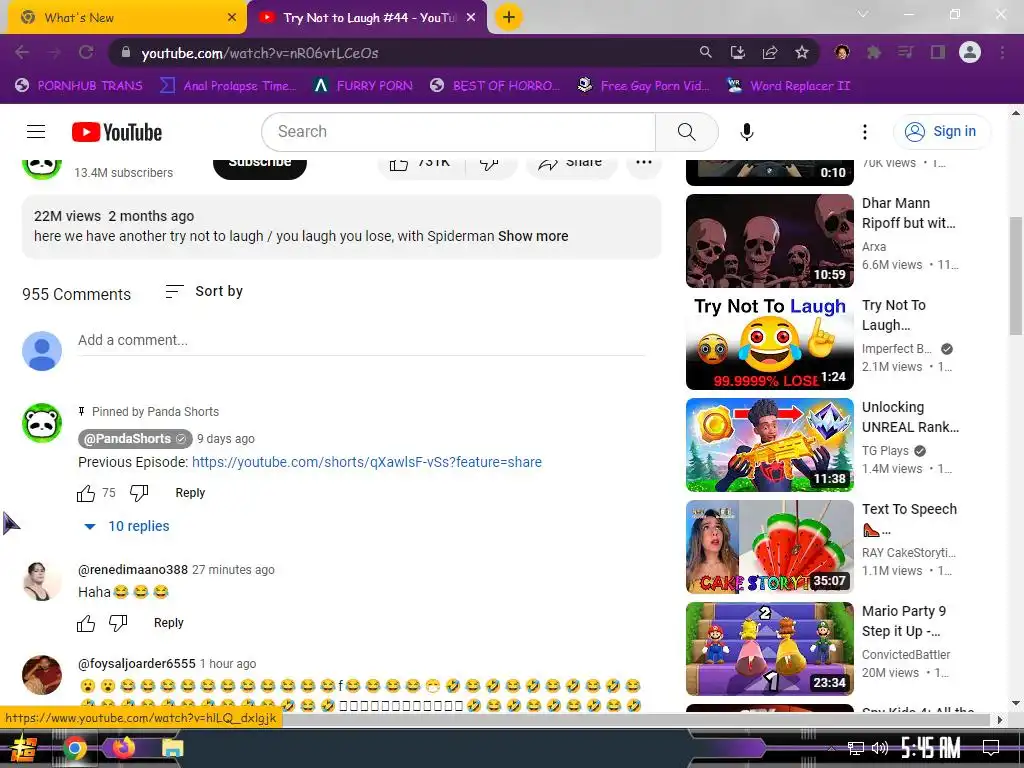This screenshot has height=768, width=1024.
Task: Click the search magnifier button
Action: point(686,132)
